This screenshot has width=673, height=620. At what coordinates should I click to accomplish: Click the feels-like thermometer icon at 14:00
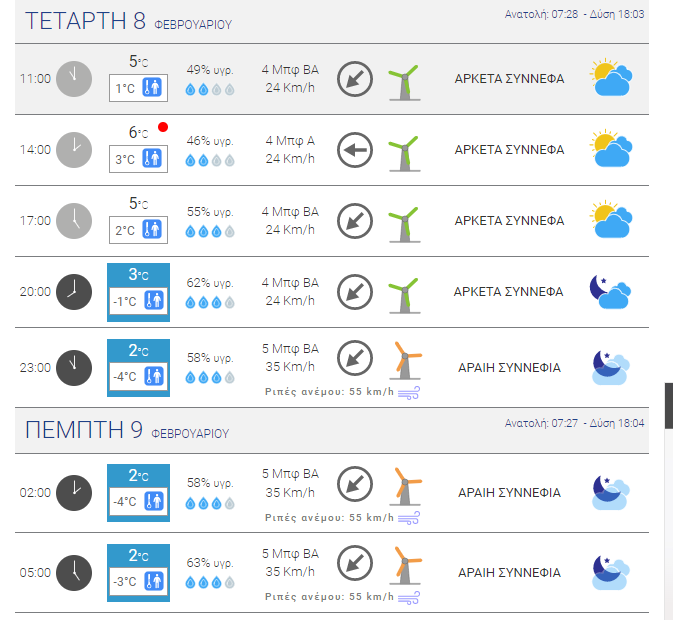(152, 158)
